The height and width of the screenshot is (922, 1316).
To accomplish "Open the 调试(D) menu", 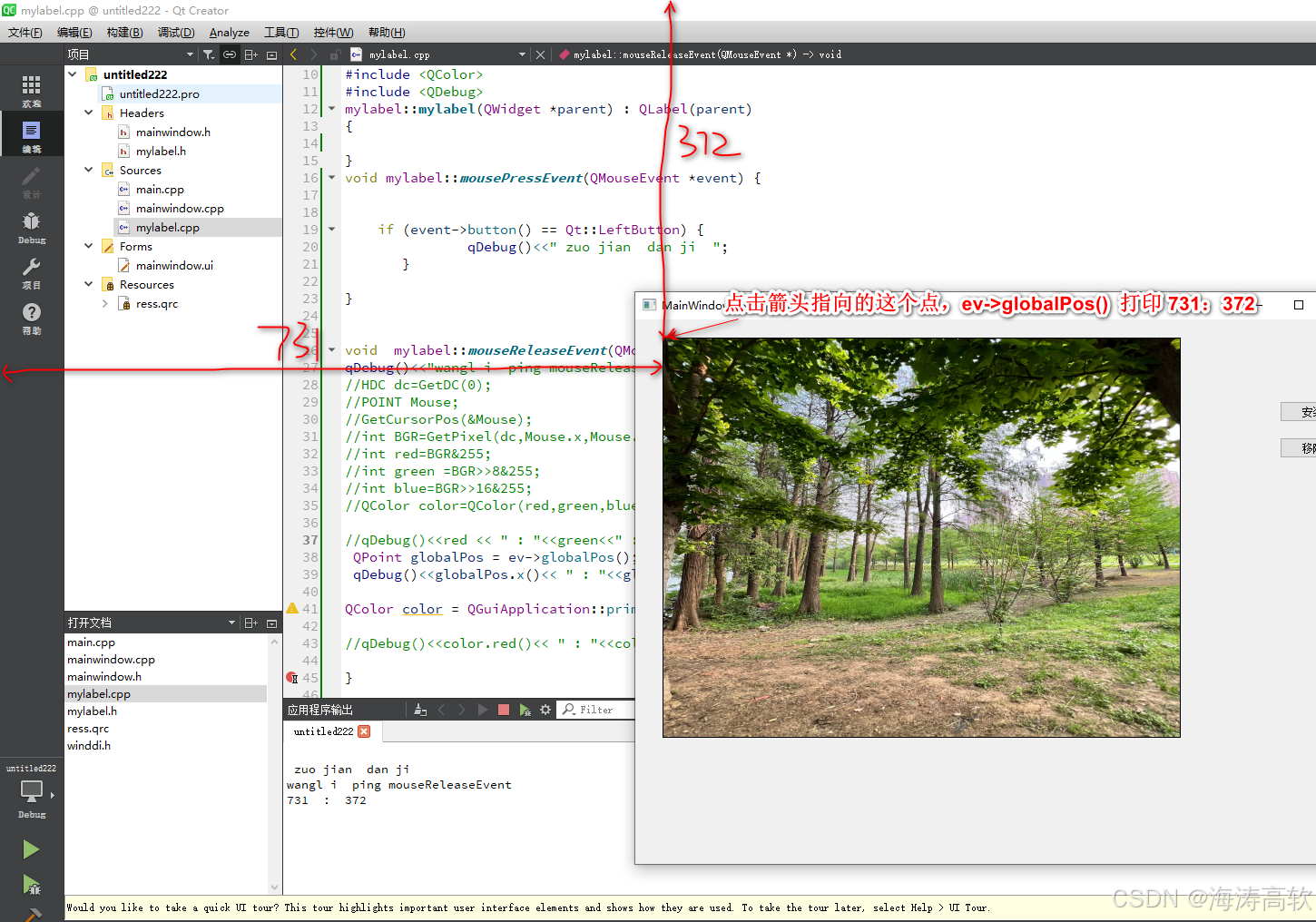I will click(176, 32).
